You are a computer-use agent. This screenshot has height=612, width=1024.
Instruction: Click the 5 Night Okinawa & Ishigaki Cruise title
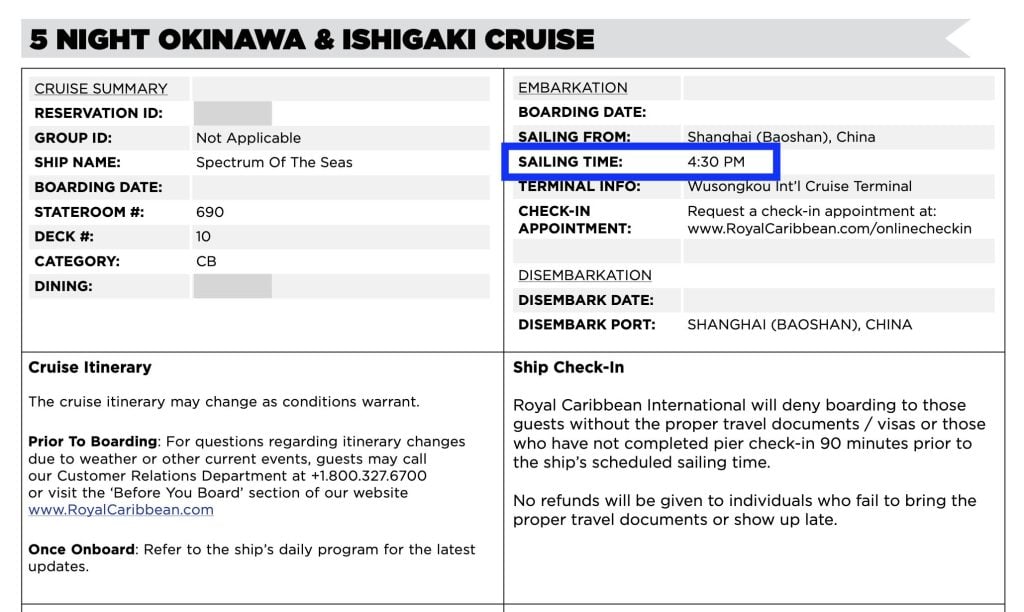(312, 40)
